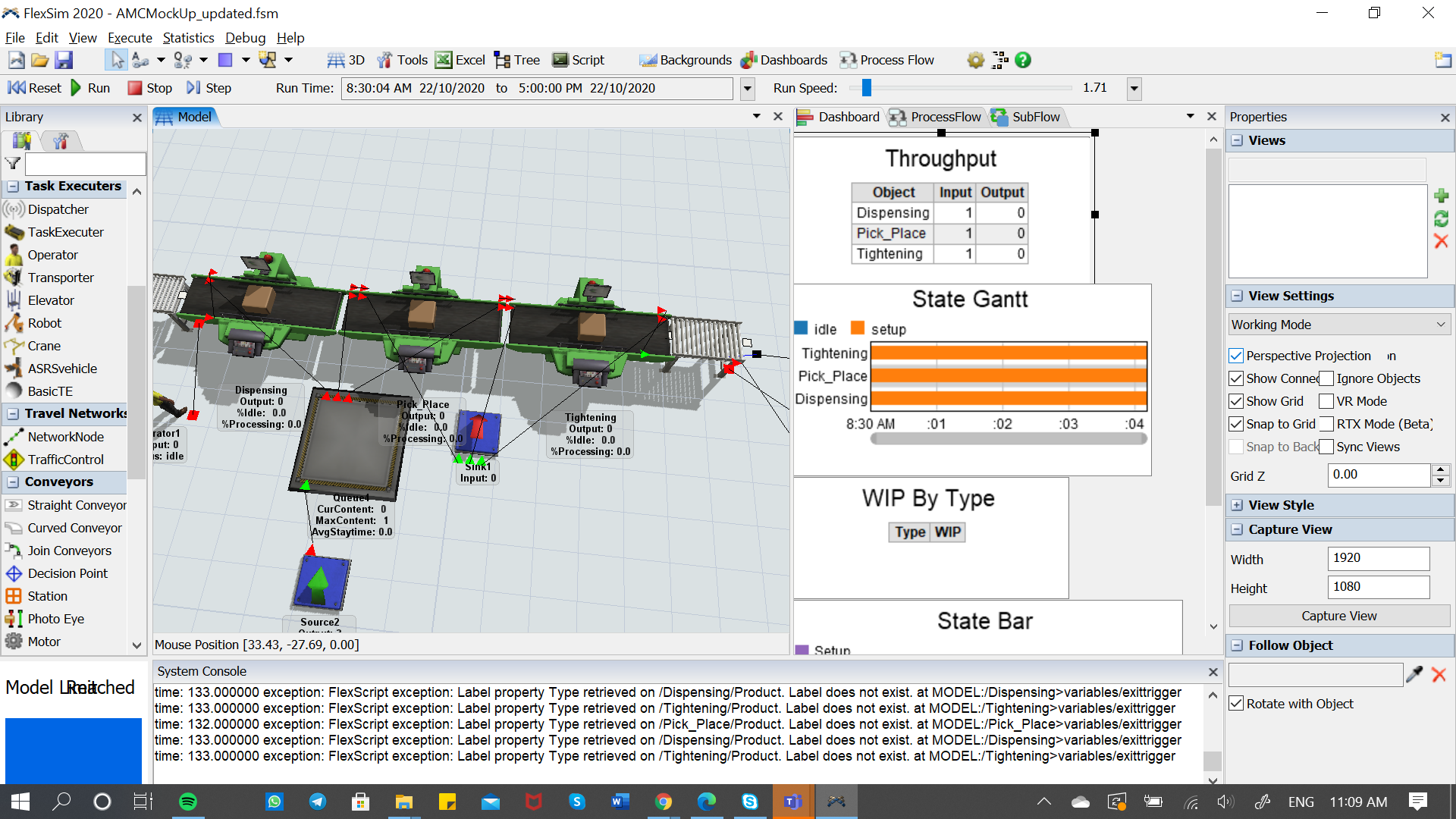This screenshot has width=1456, height=819.
Task: Enable Sync Views checkbox
Action: (1326, 447)
